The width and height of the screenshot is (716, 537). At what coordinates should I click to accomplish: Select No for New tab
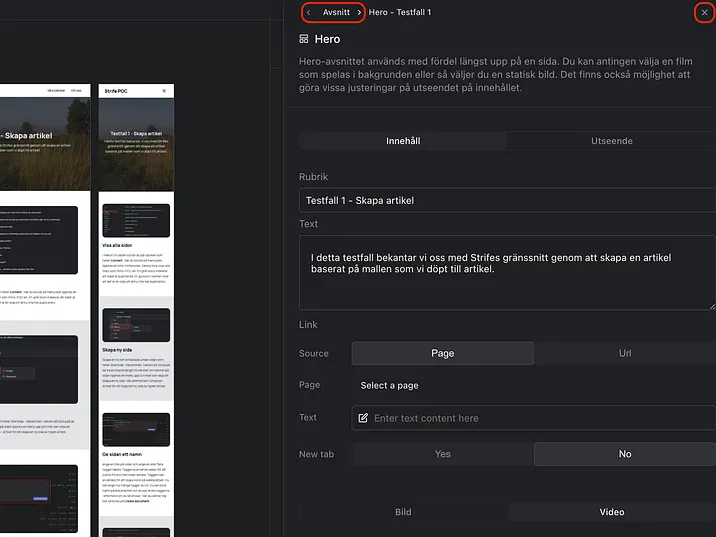tap(624, 454)
